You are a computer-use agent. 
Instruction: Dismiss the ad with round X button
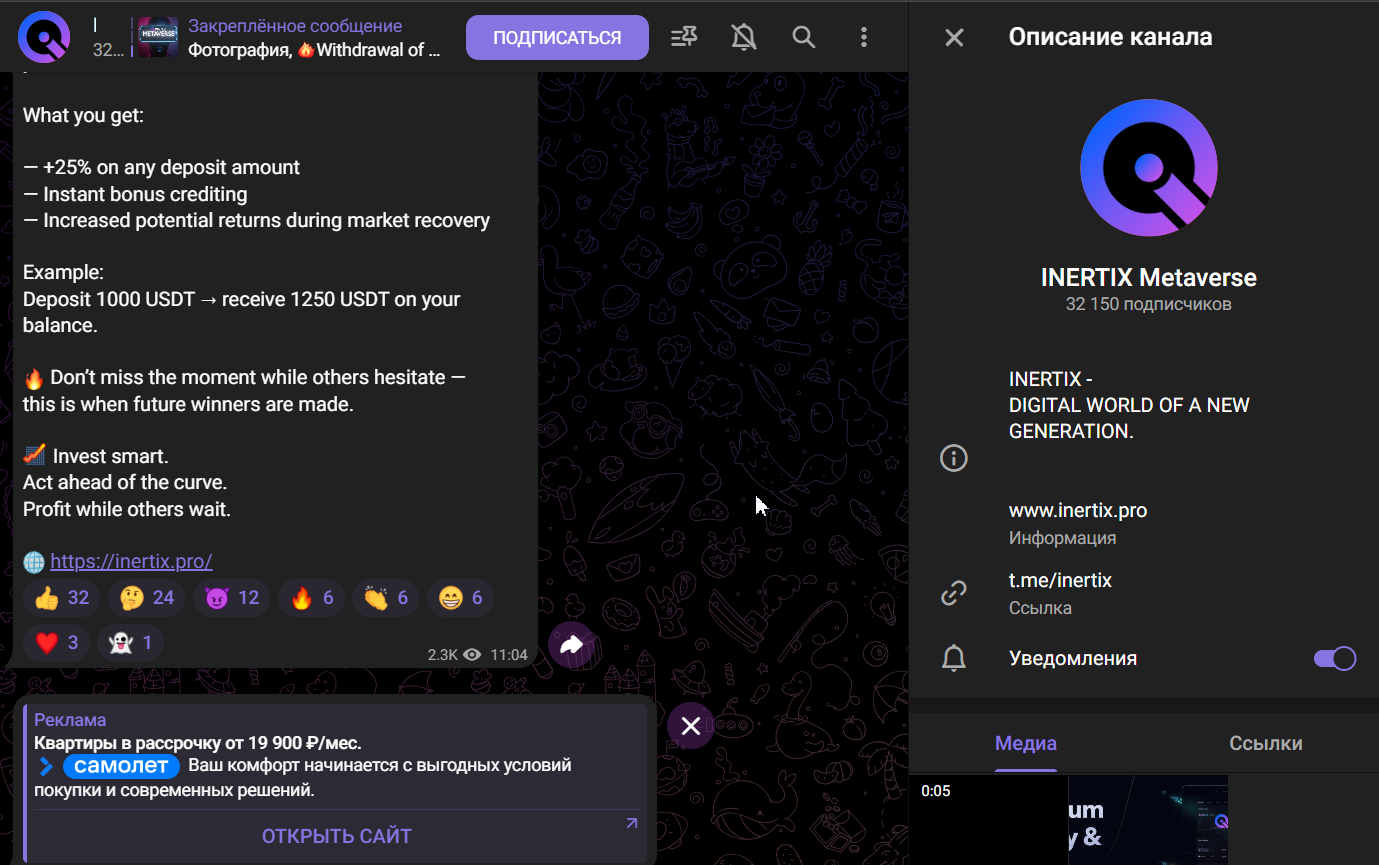click(690, 726)
